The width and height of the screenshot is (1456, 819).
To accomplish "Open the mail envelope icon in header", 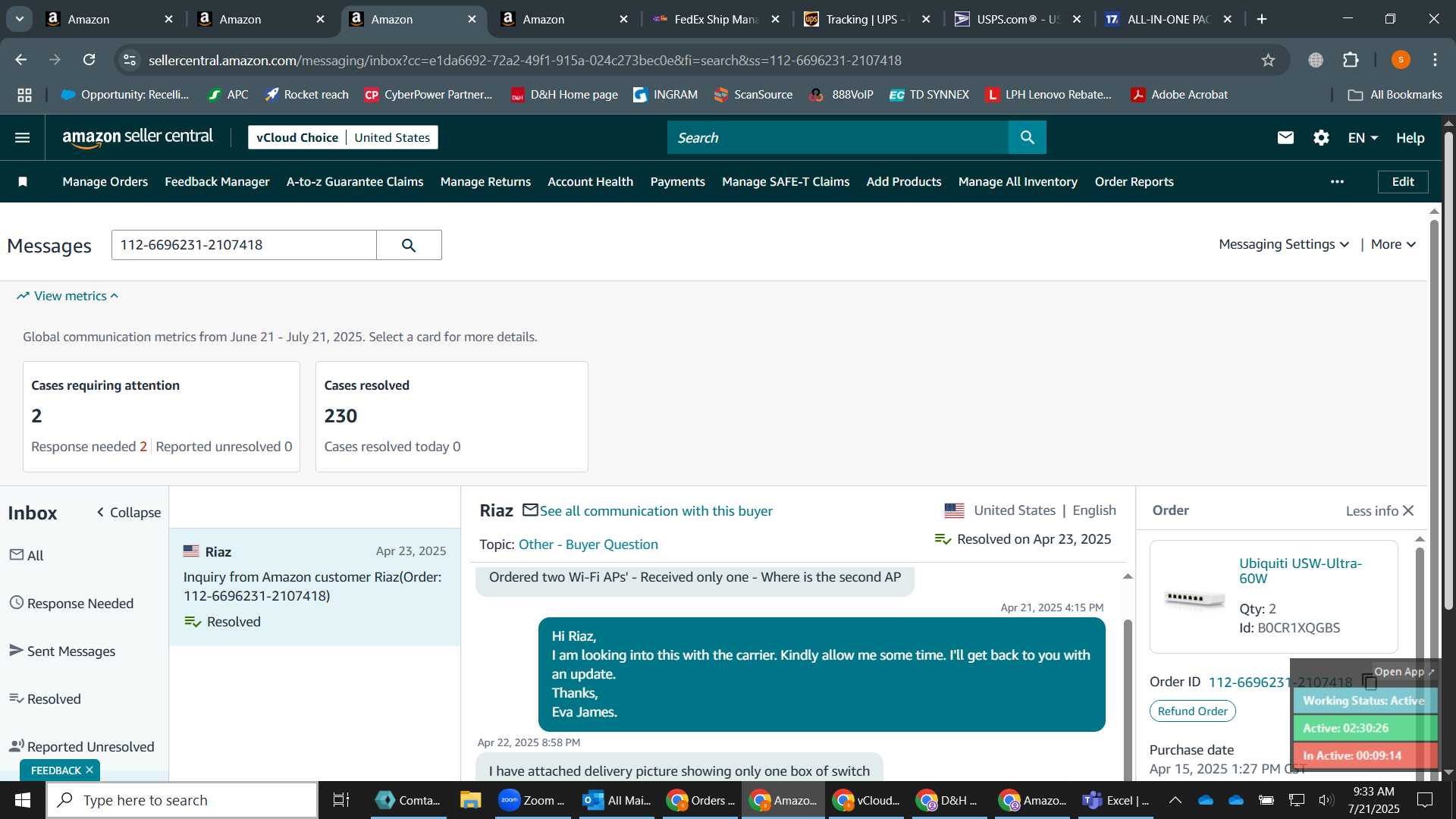I will coord(1285,137).
